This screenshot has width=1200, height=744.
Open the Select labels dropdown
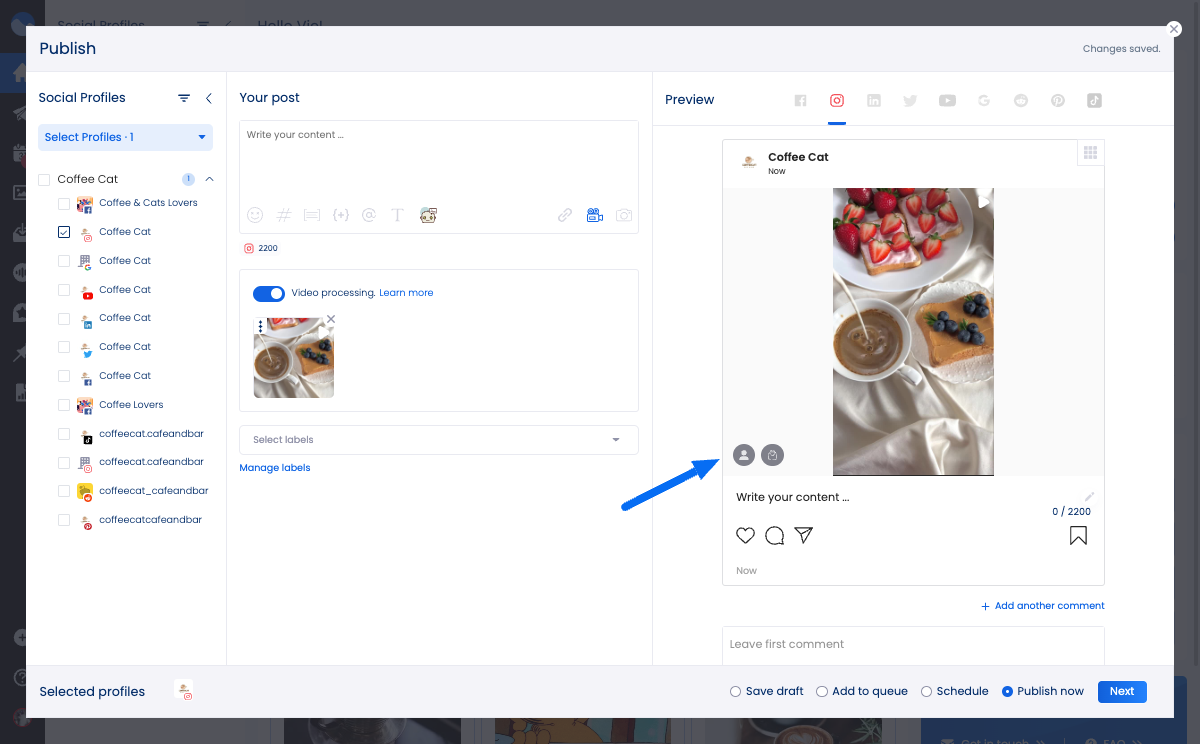pyautogui.click(x=439, y=440)
